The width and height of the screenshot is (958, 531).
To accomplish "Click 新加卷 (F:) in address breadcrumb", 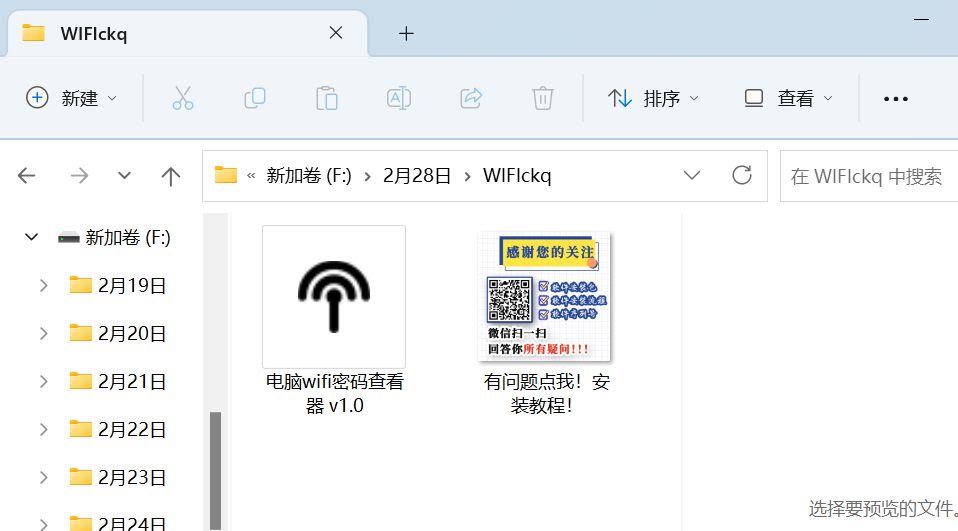I will coord(309,176).
